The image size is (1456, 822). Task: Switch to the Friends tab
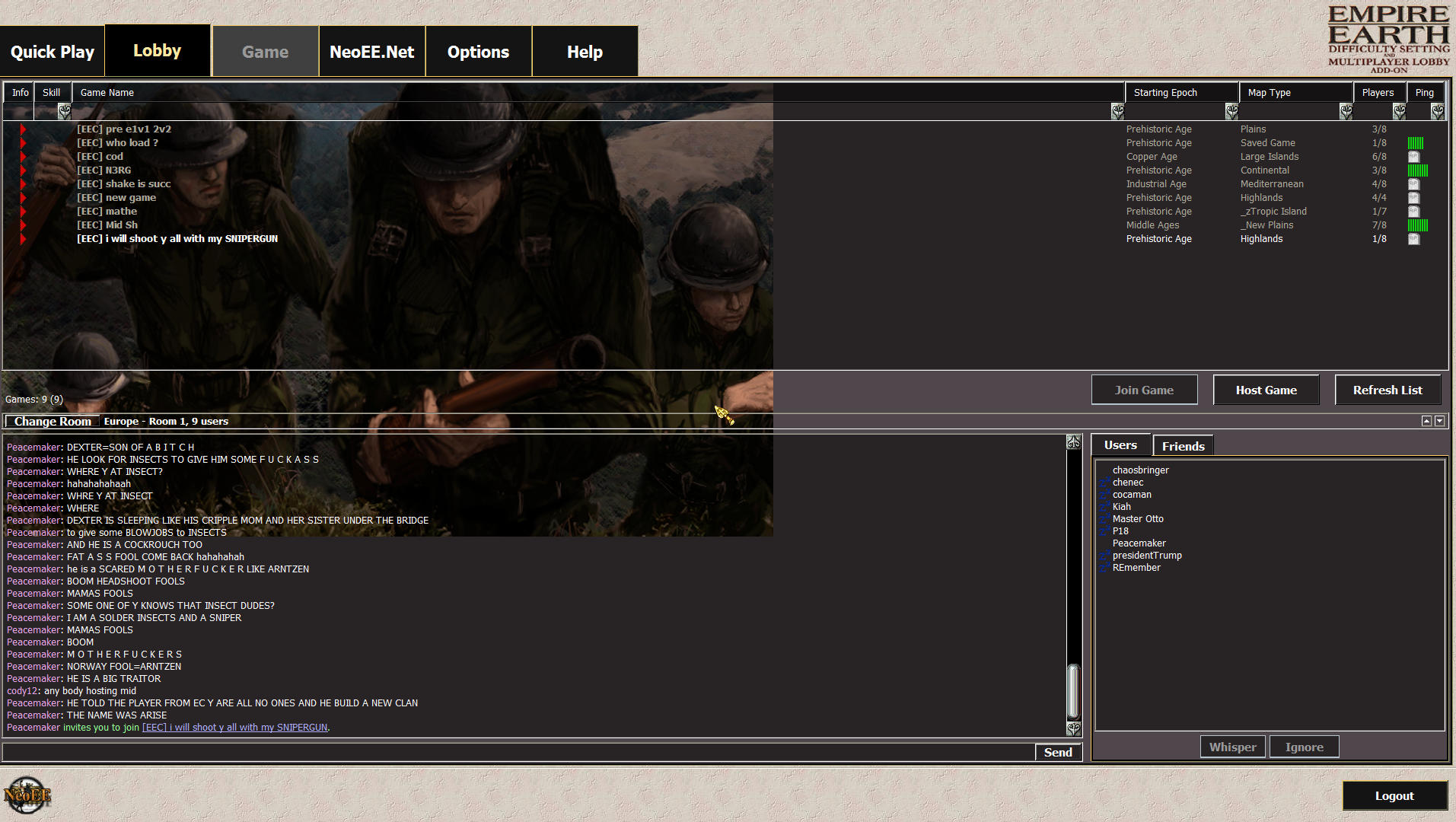click(x=1183, y=446)
